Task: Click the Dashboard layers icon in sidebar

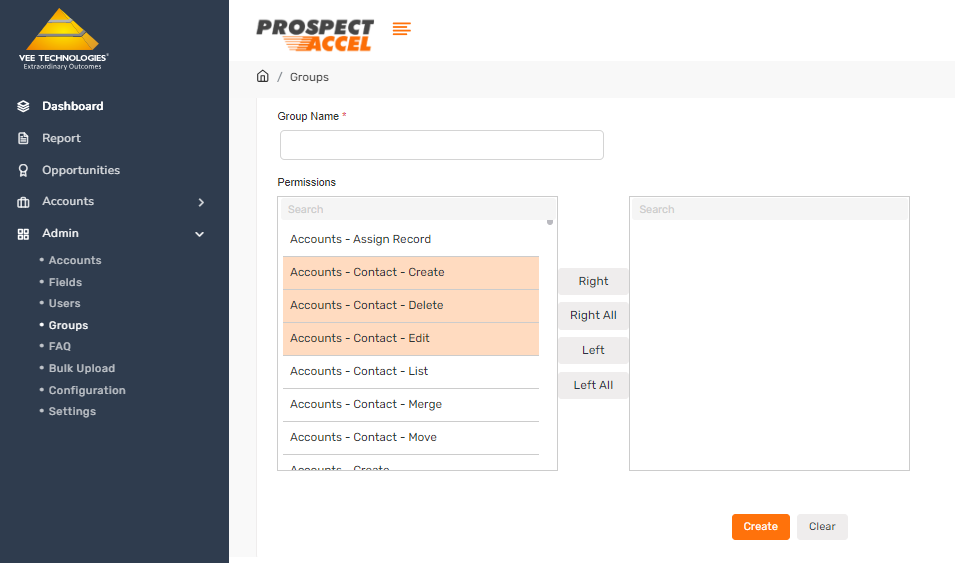Action: [x=23, y=106]
